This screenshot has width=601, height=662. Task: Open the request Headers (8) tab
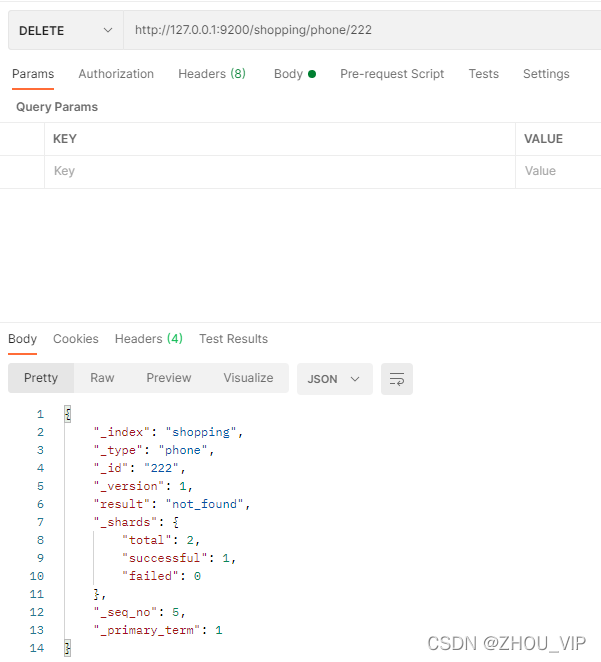(212, 74)
